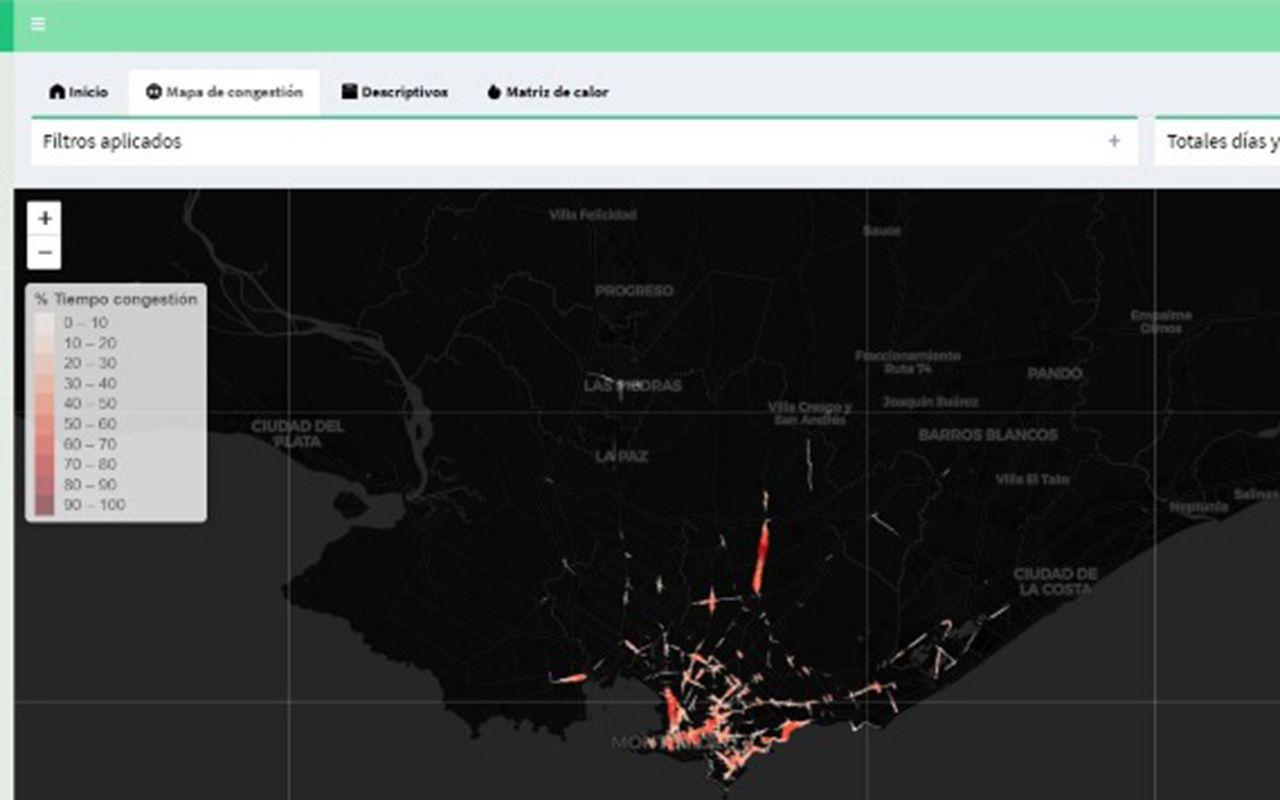Click the 30 – 40 legend label
This screenshot has width=1280, height=800.
tap(90, 384)
